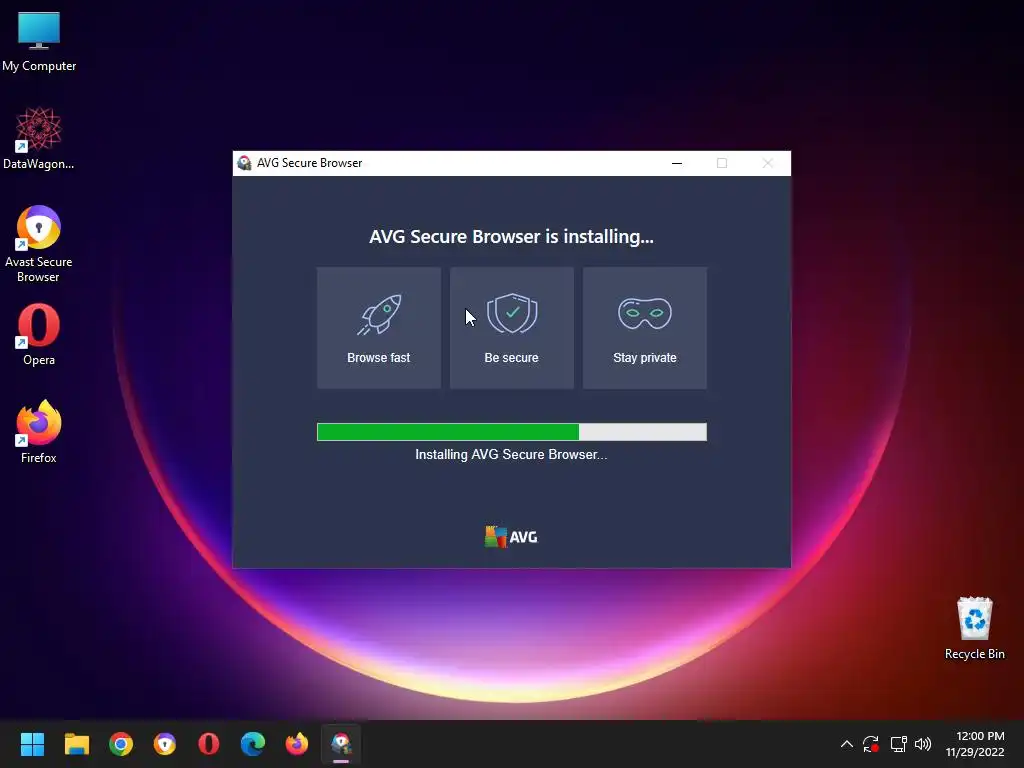Screen dimensions: 1024x768
Task: Activate AVG installer taskbar button
Action: tap(341, 744)
